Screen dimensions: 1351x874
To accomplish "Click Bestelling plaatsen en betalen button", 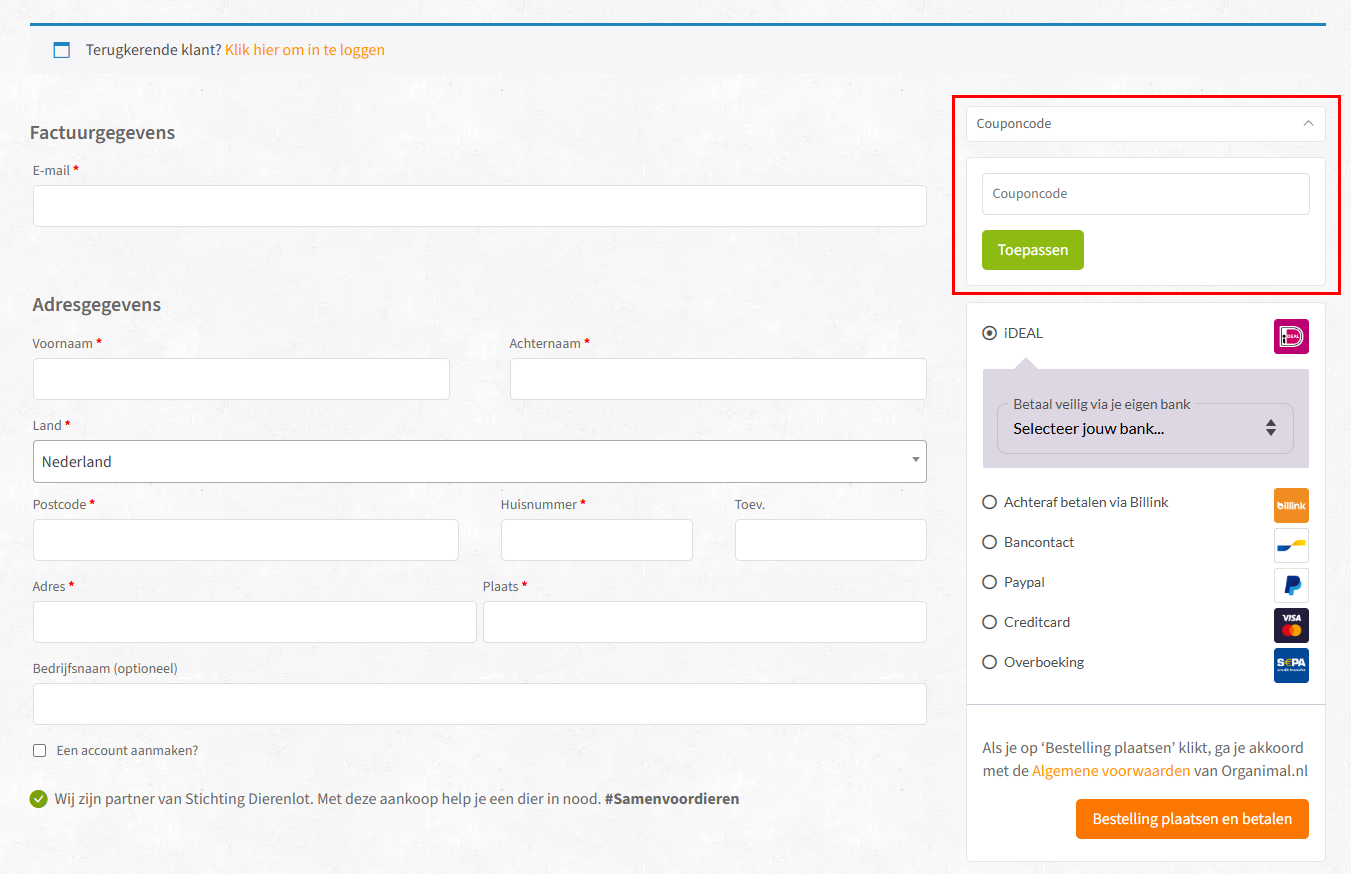I will tap(1192, 819).
